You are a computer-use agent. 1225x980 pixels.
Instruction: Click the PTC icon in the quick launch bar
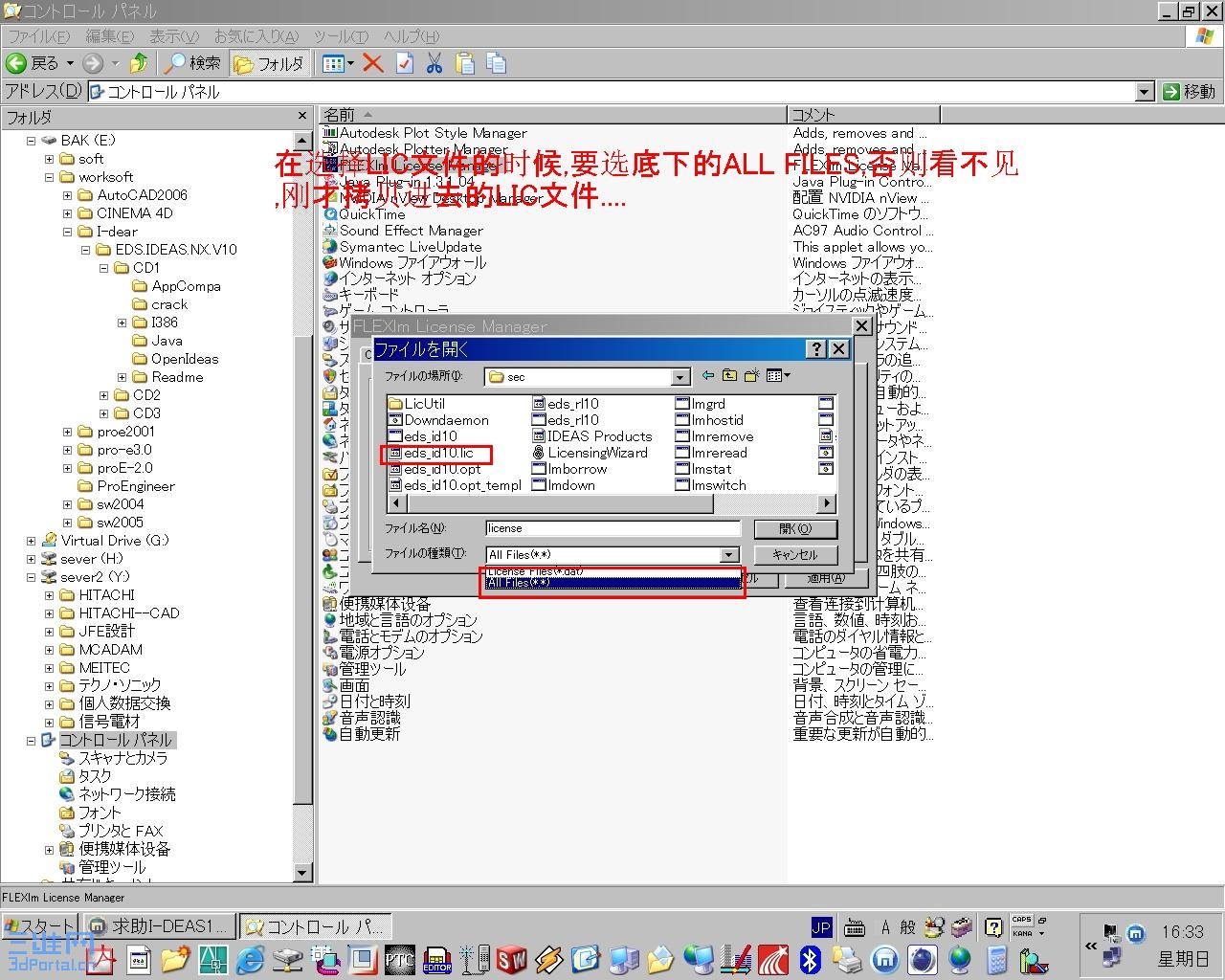[x=399, y=959]
